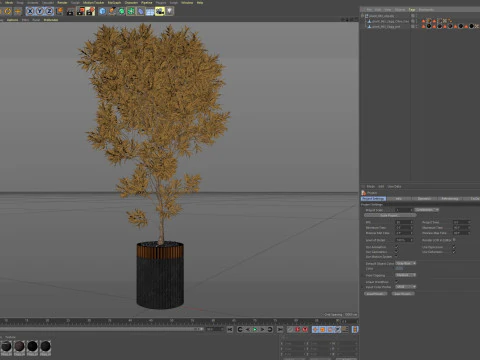Image resolution: width=480 pixels, height=360 pixels.
Task: Render the active view
Action: pos(70,11)
